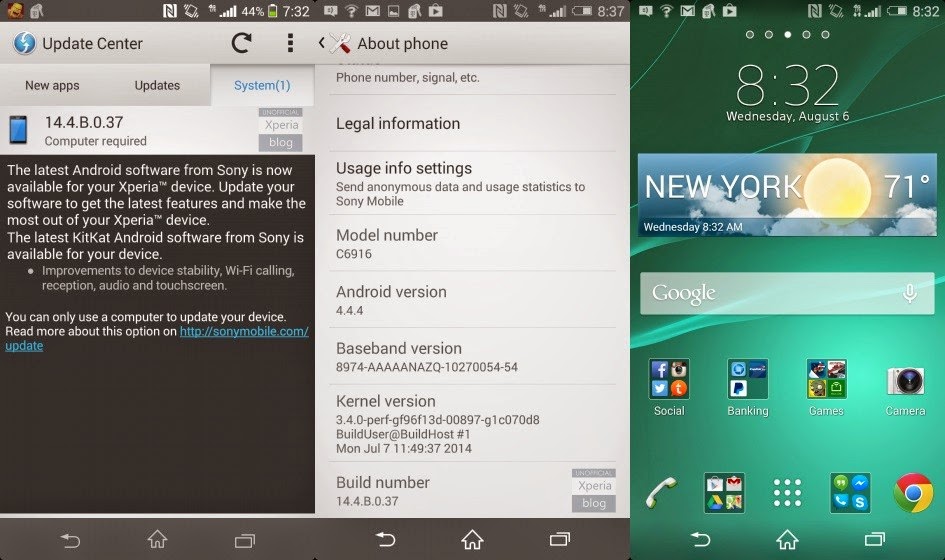The image size is (945, 560).
Task: Go back using About phone header arrow
Action: (321, 43)
